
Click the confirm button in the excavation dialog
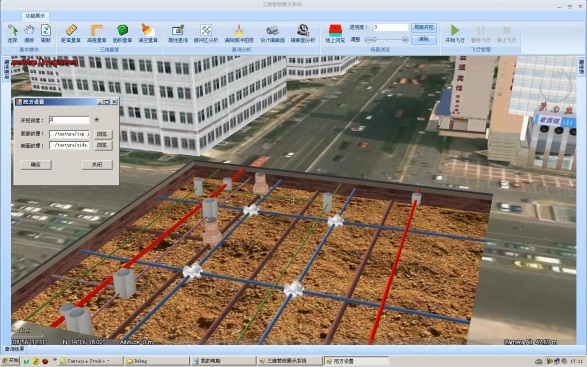[x=36, y=164]
